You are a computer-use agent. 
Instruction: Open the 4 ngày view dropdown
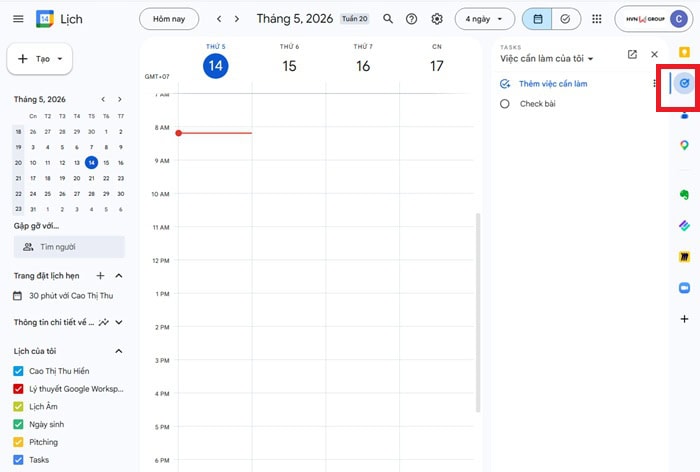[x=484, y=19]
